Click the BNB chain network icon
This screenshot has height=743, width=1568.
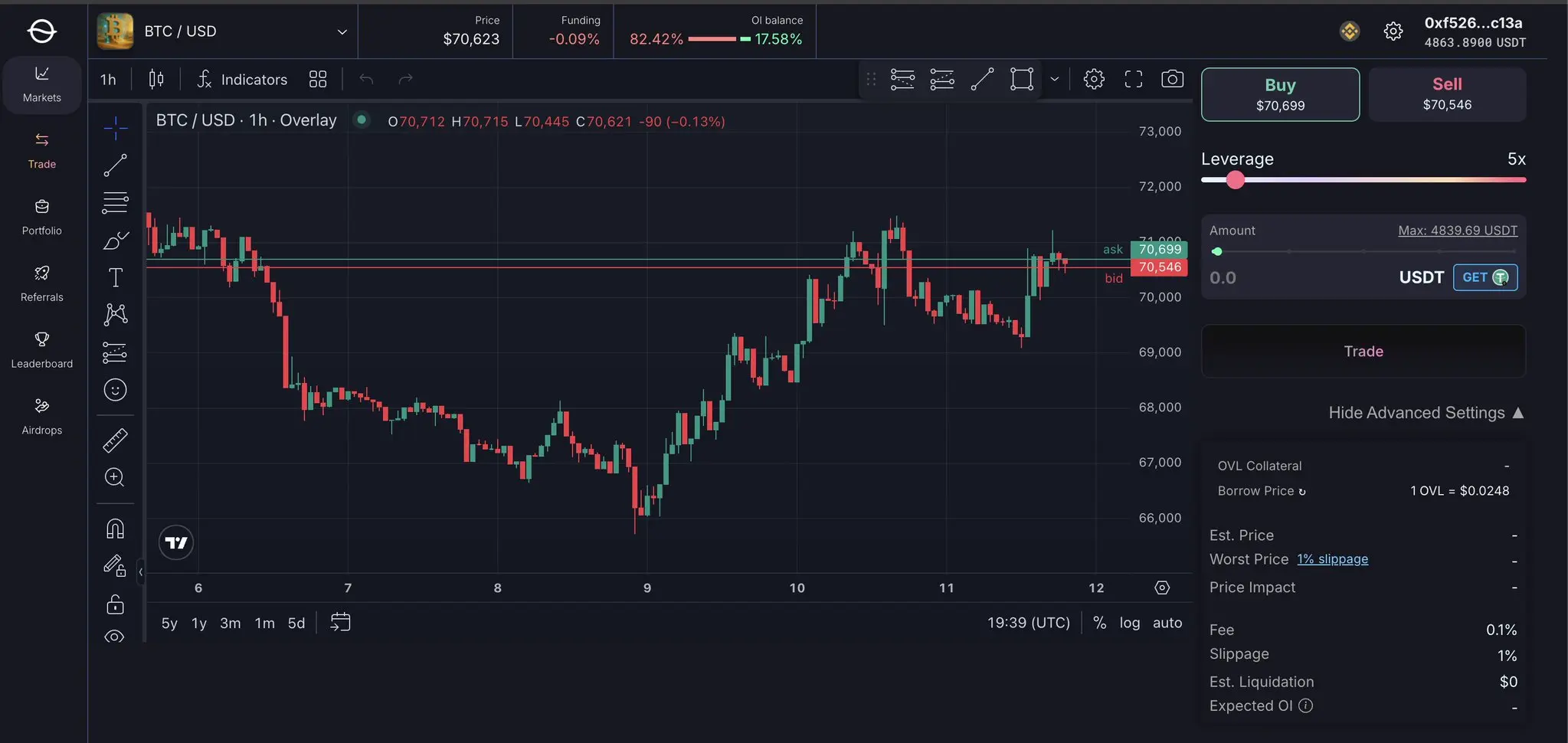tap(1350, 31)
